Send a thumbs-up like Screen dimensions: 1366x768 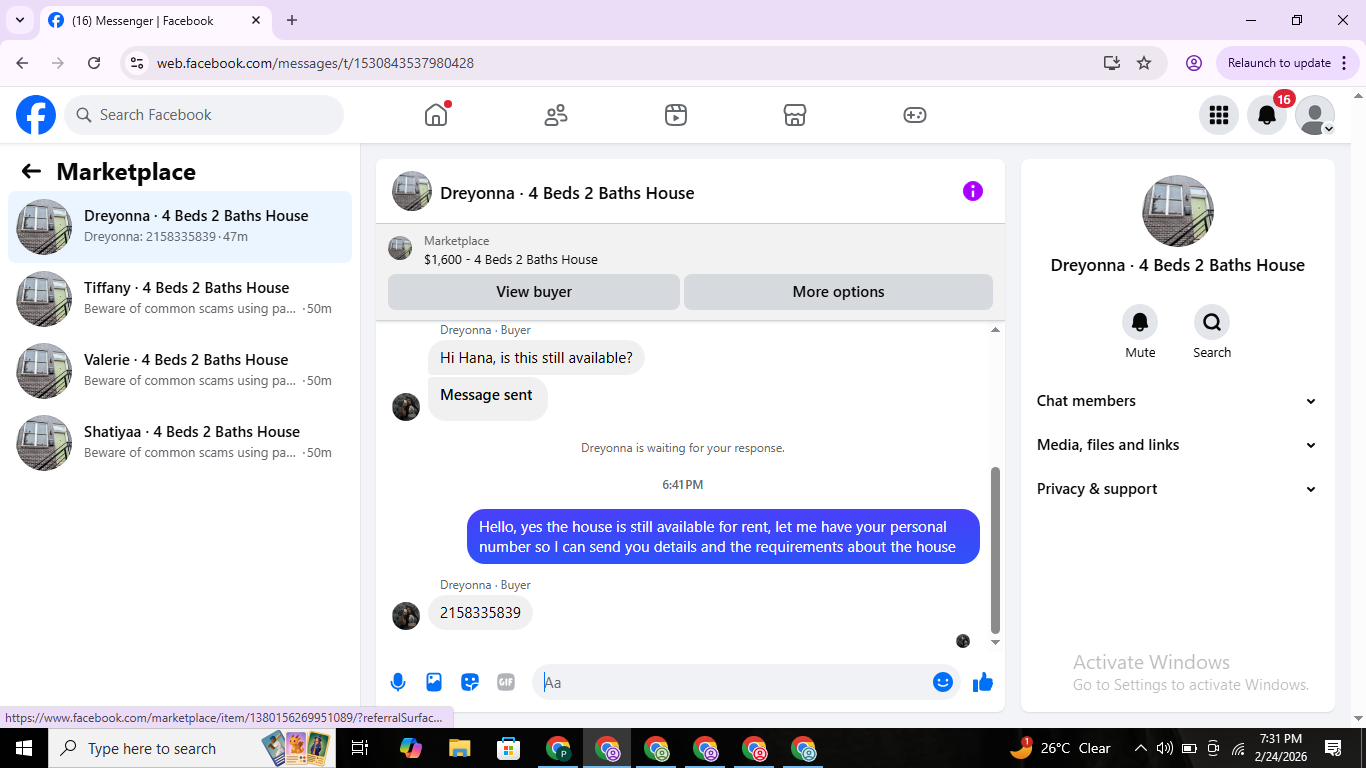983,682
